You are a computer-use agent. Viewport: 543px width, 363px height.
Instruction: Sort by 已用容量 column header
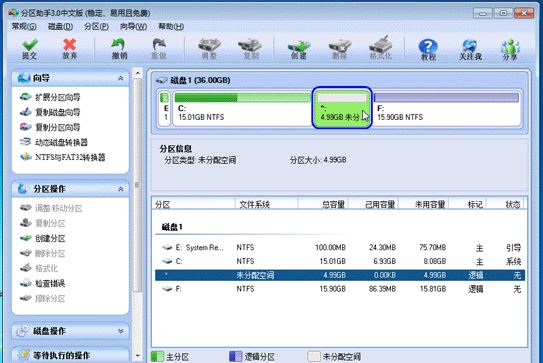(x=373, y=204)
